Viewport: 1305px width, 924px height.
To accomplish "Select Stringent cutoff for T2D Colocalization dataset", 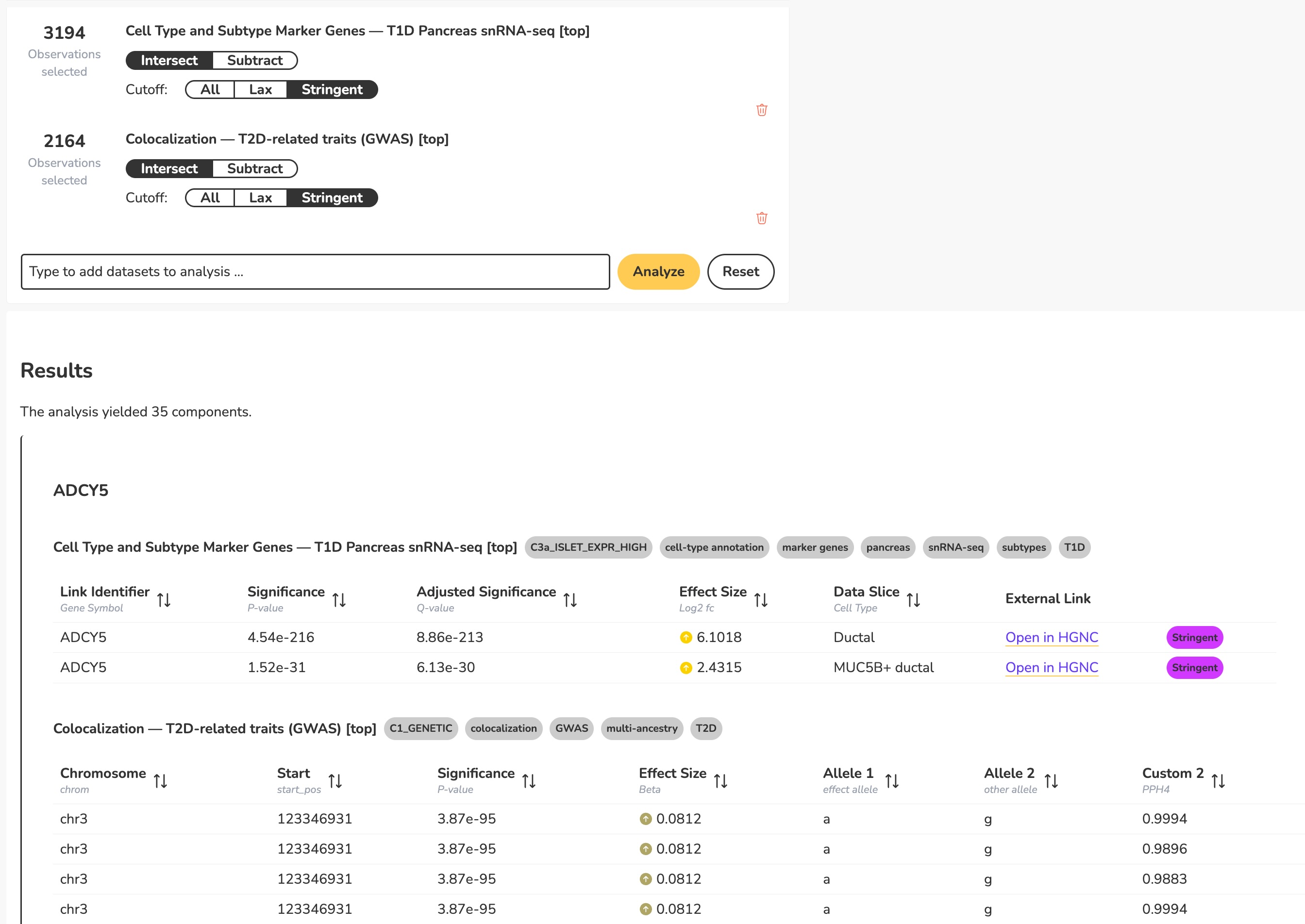I will (x=332, y=198).
